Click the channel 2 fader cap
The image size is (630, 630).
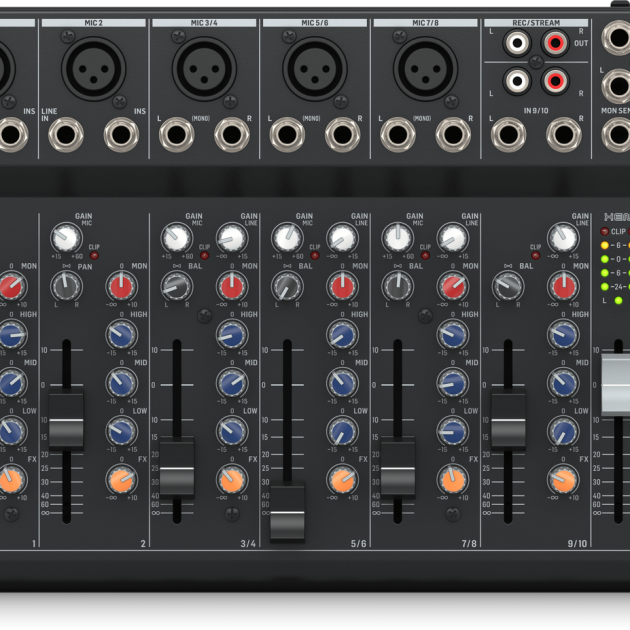coord(66,419)
